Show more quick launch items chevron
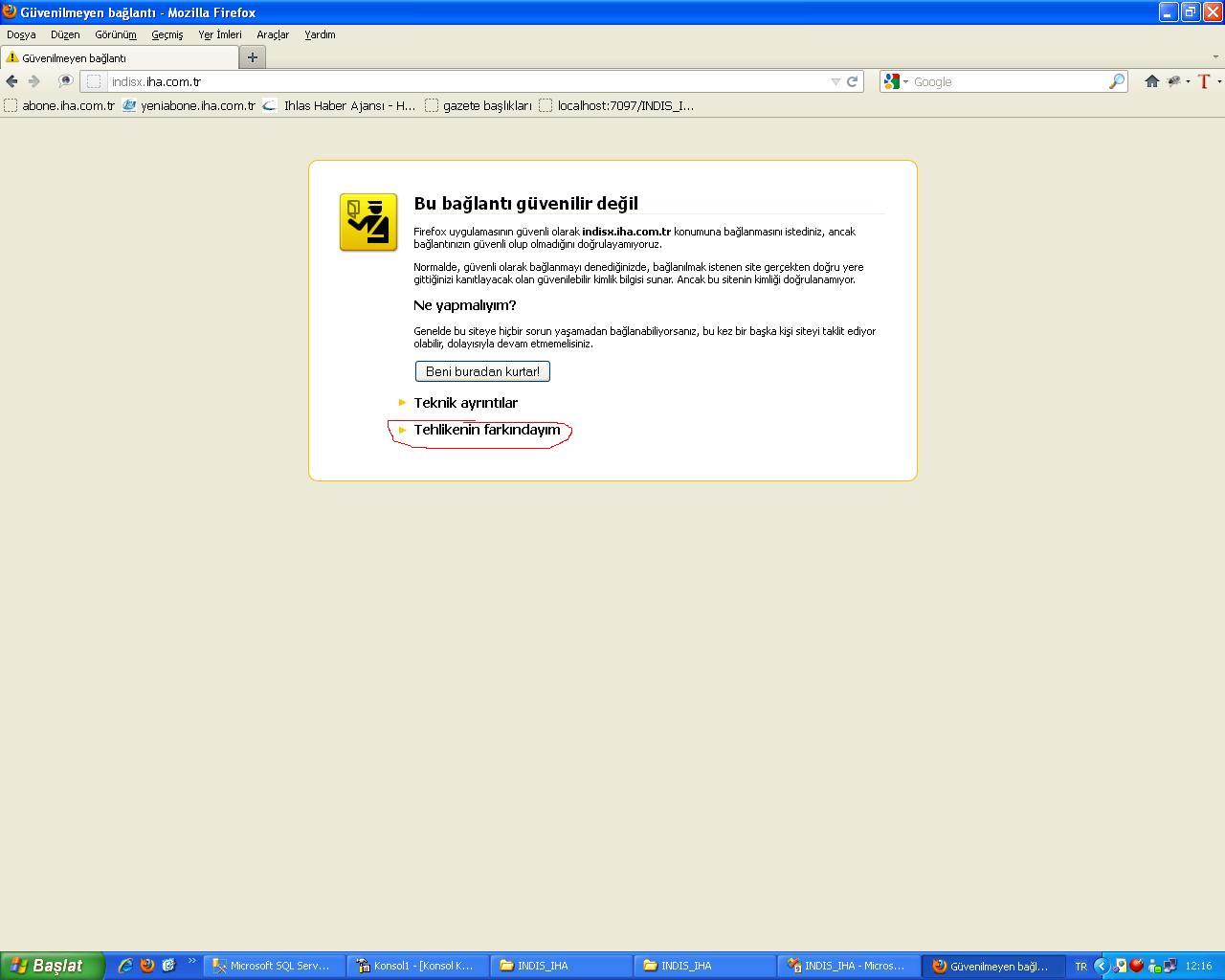This screenshot has height=980, width=1225. (191, 962)
